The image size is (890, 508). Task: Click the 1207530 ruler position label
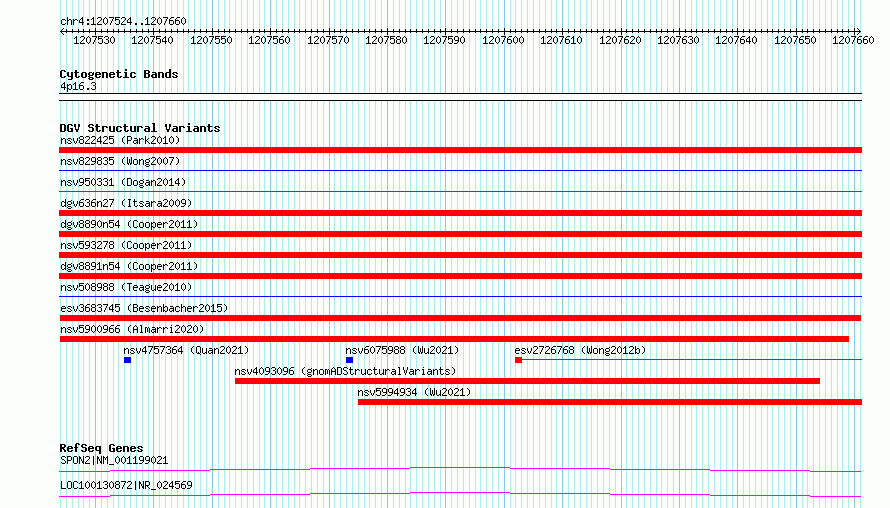[x=94, y=40]
